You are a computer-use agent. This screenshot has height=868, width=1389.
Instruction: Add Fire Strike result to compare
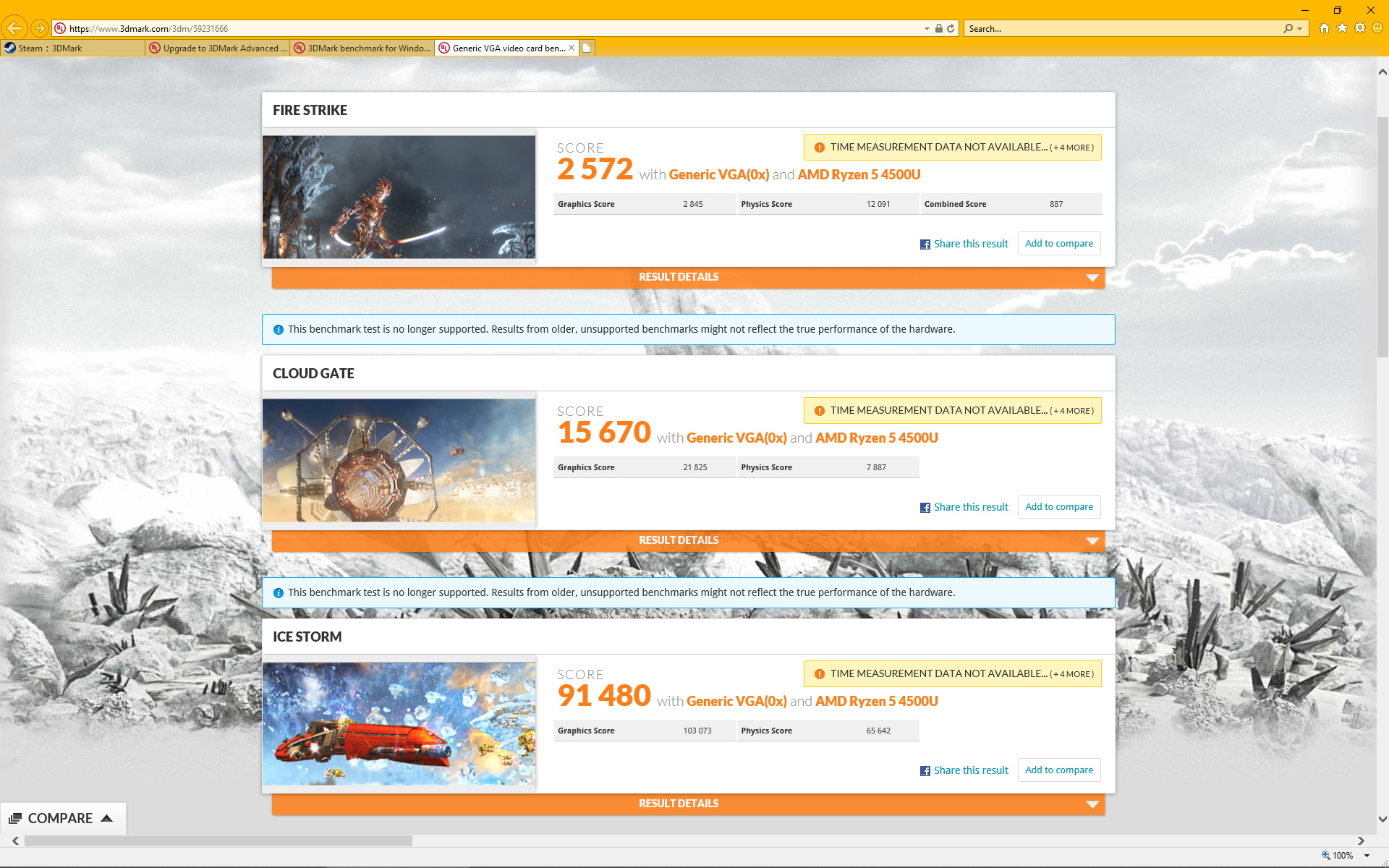pos(1058,244)
